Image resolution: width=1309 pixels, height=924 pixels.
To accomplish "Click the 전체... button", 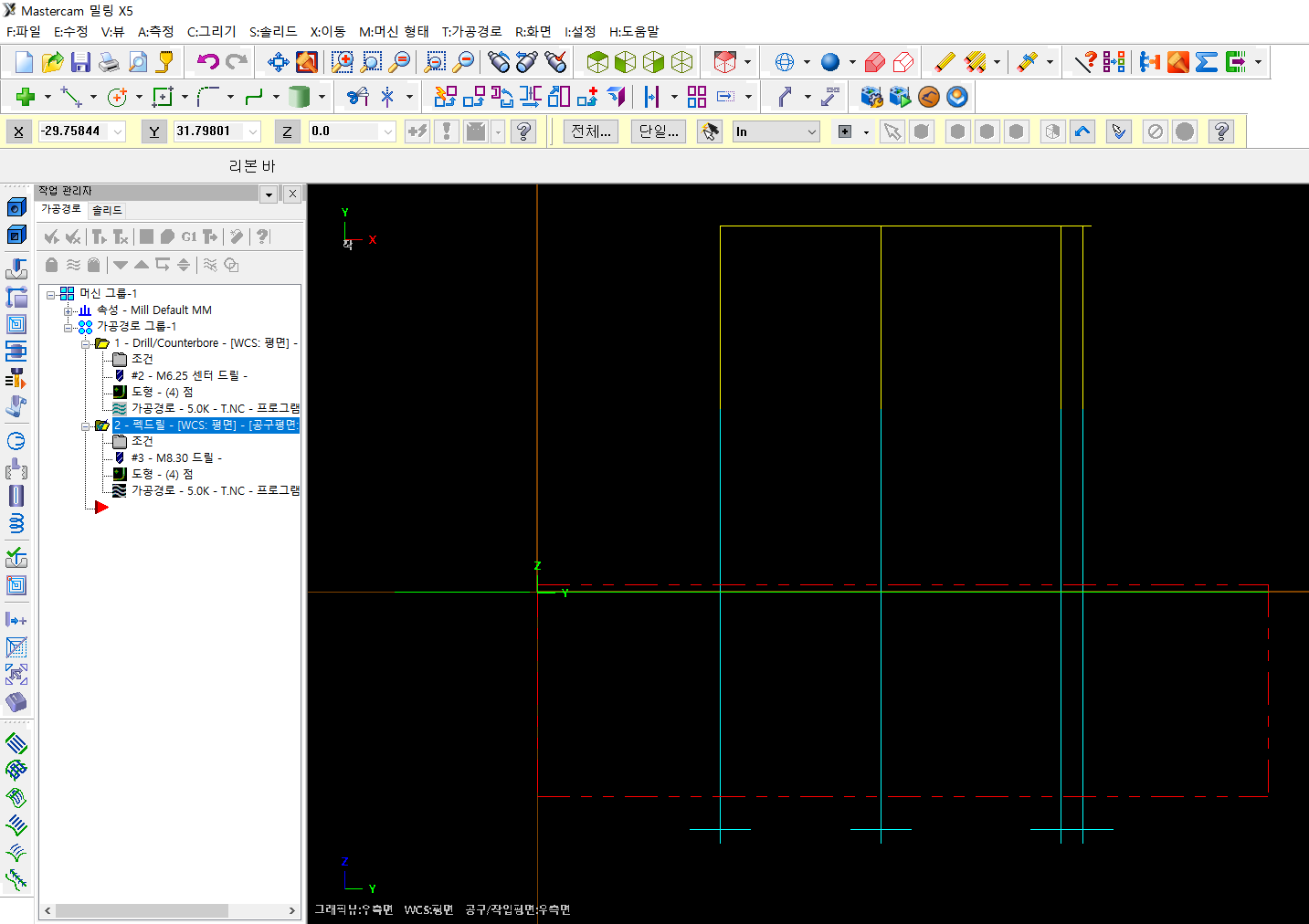I will coord(590,131).
